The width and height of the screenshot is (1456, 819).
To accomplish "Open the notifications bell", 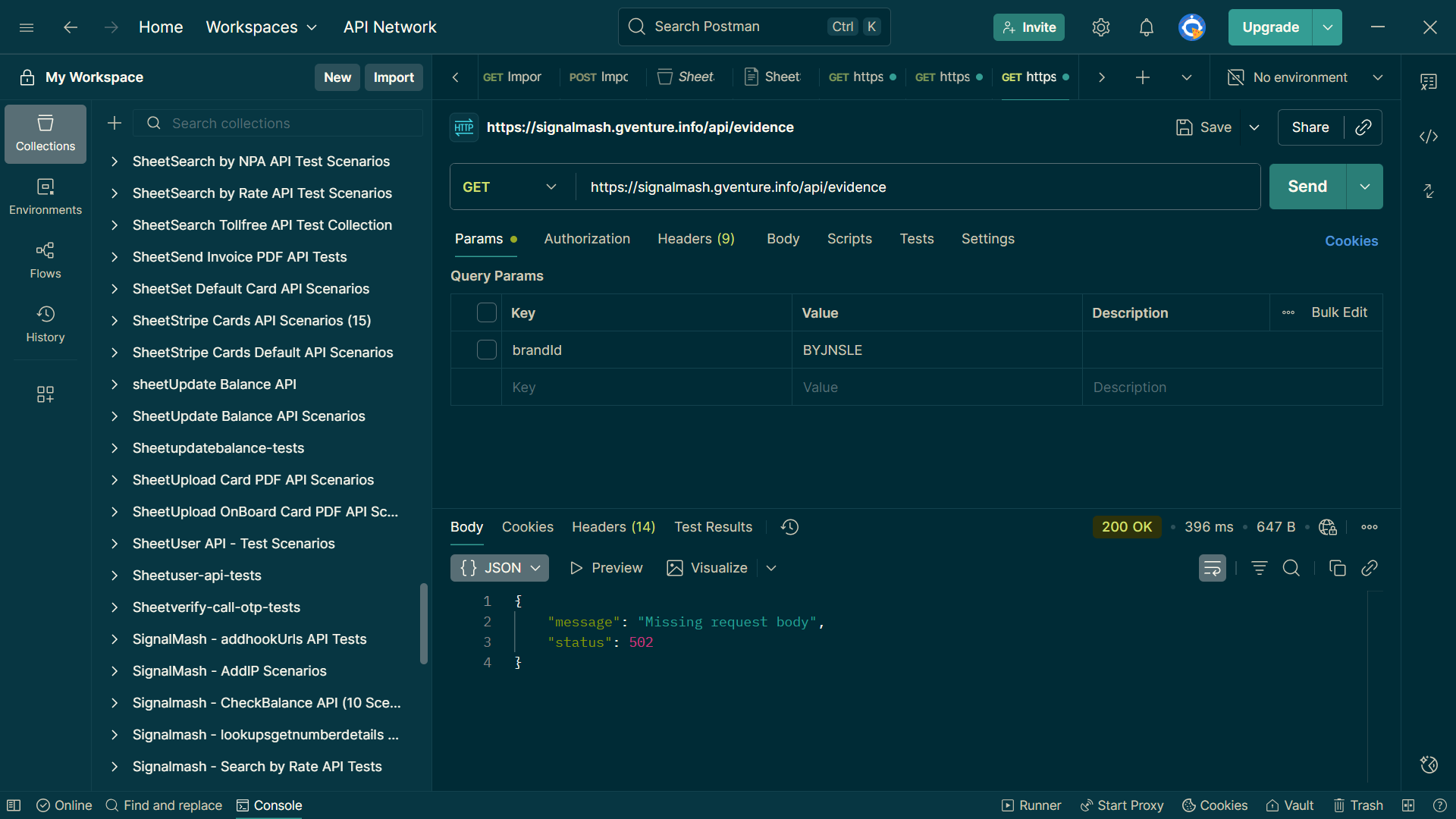I will click(x=1146, y=27).
